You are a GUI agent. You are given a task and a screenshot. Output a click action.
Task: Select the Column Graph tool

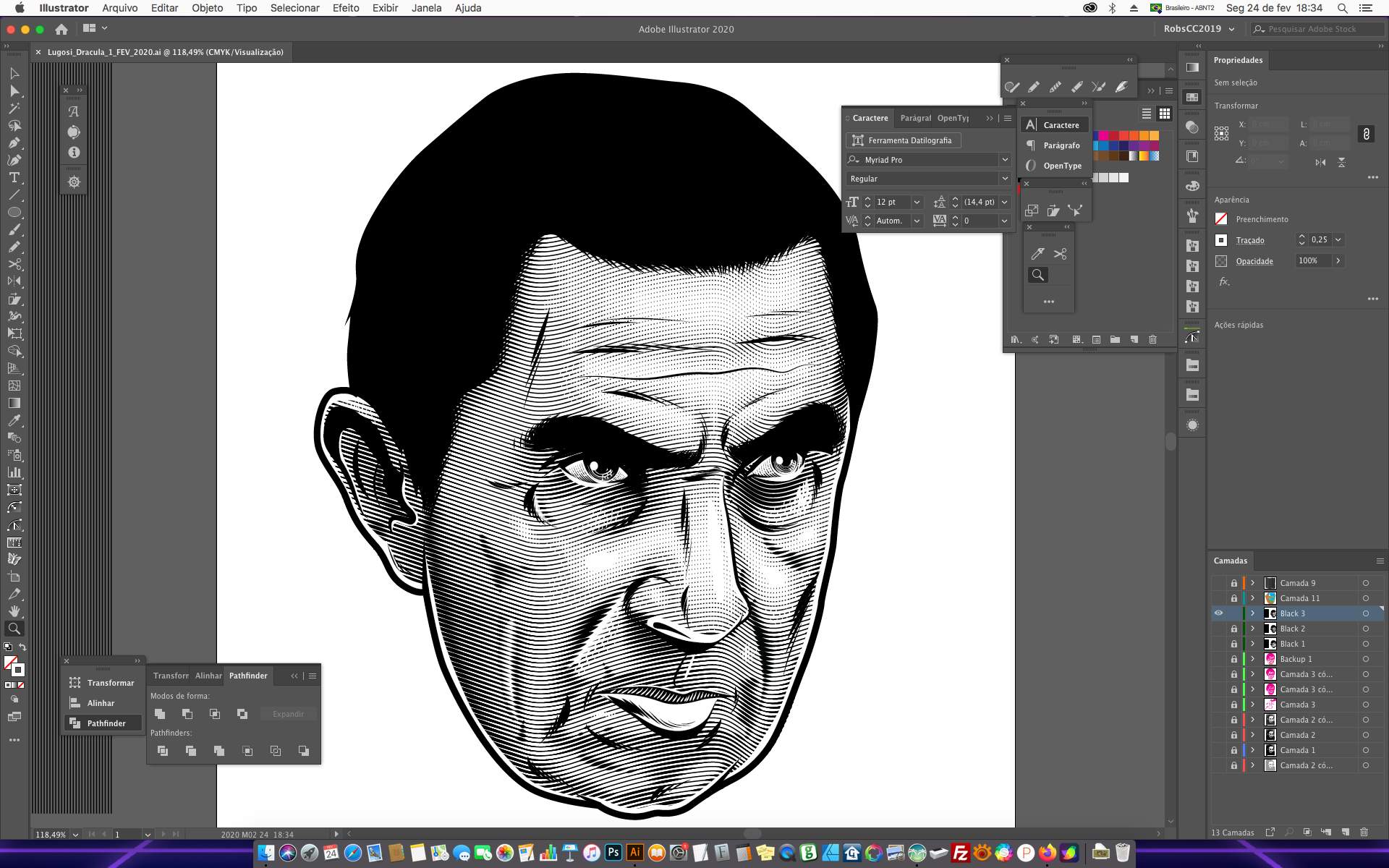pos(14,472)
